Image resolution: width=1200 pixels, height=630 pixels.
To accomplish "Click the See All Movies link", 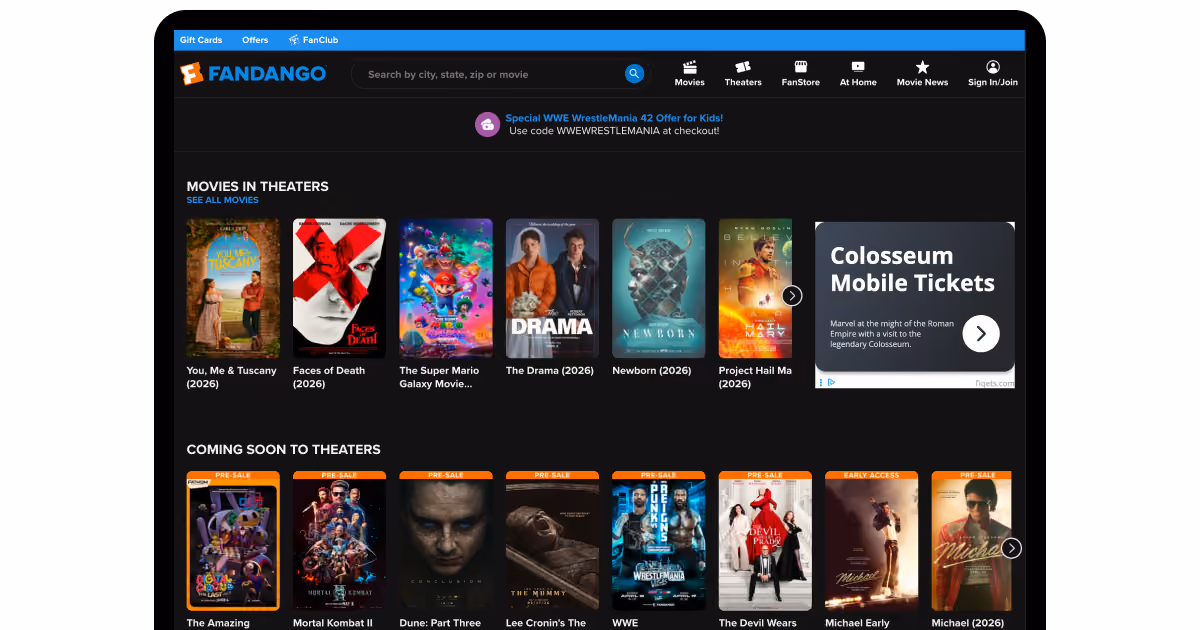I will (222, 200).
